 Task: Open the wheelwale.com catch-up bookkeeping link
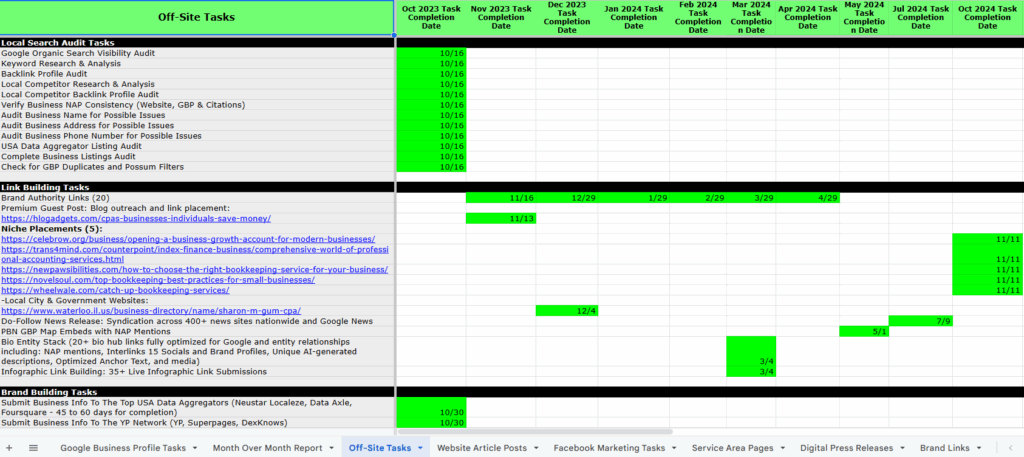point(115,290)
